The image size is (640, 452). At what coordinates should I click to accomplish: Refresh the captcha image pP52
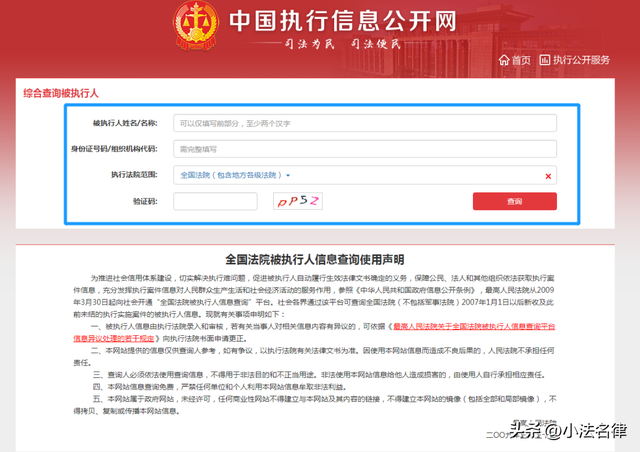(x=298, y=201)
